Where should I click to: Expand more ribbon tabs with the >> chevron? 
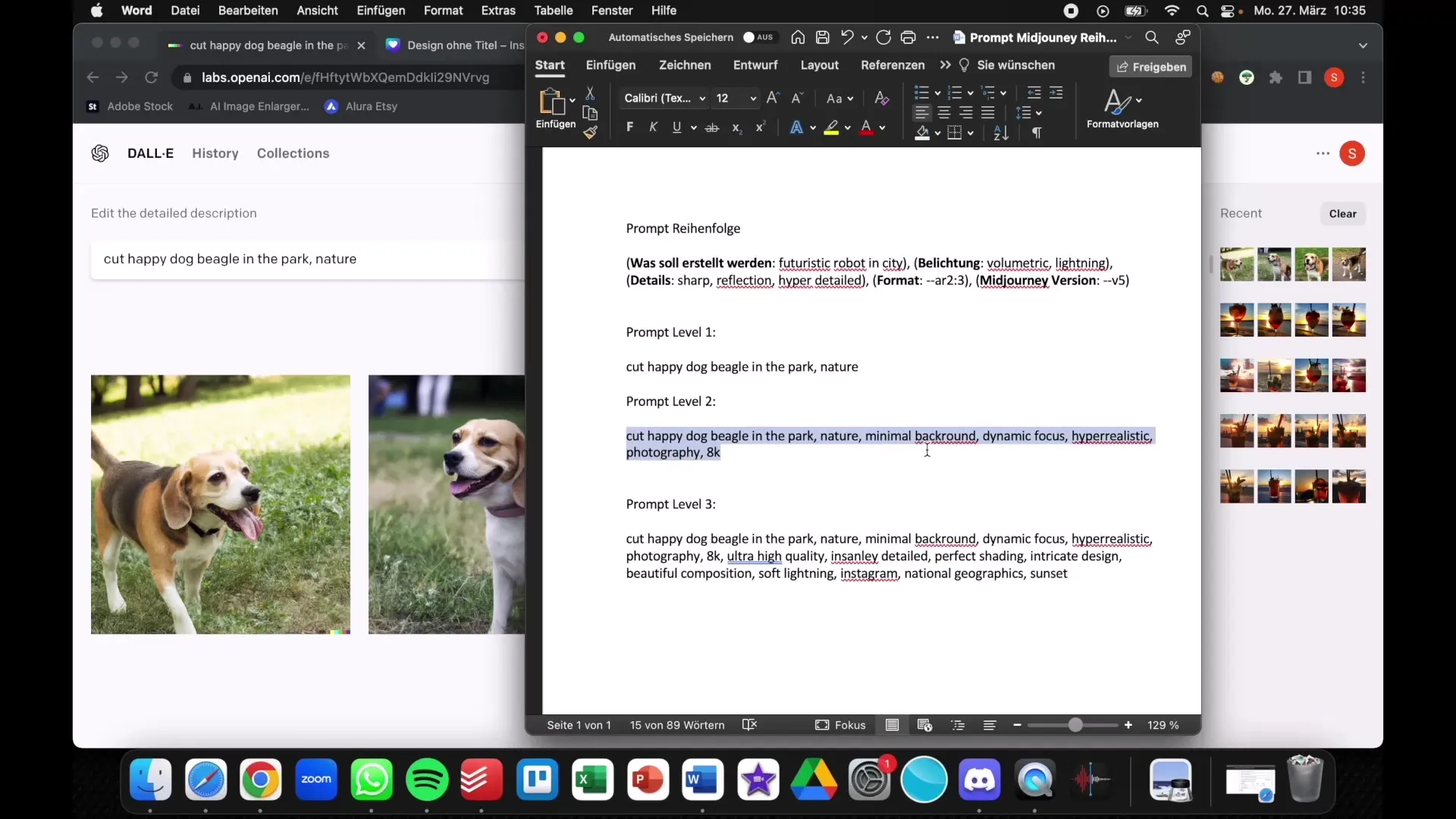[945, 65]
